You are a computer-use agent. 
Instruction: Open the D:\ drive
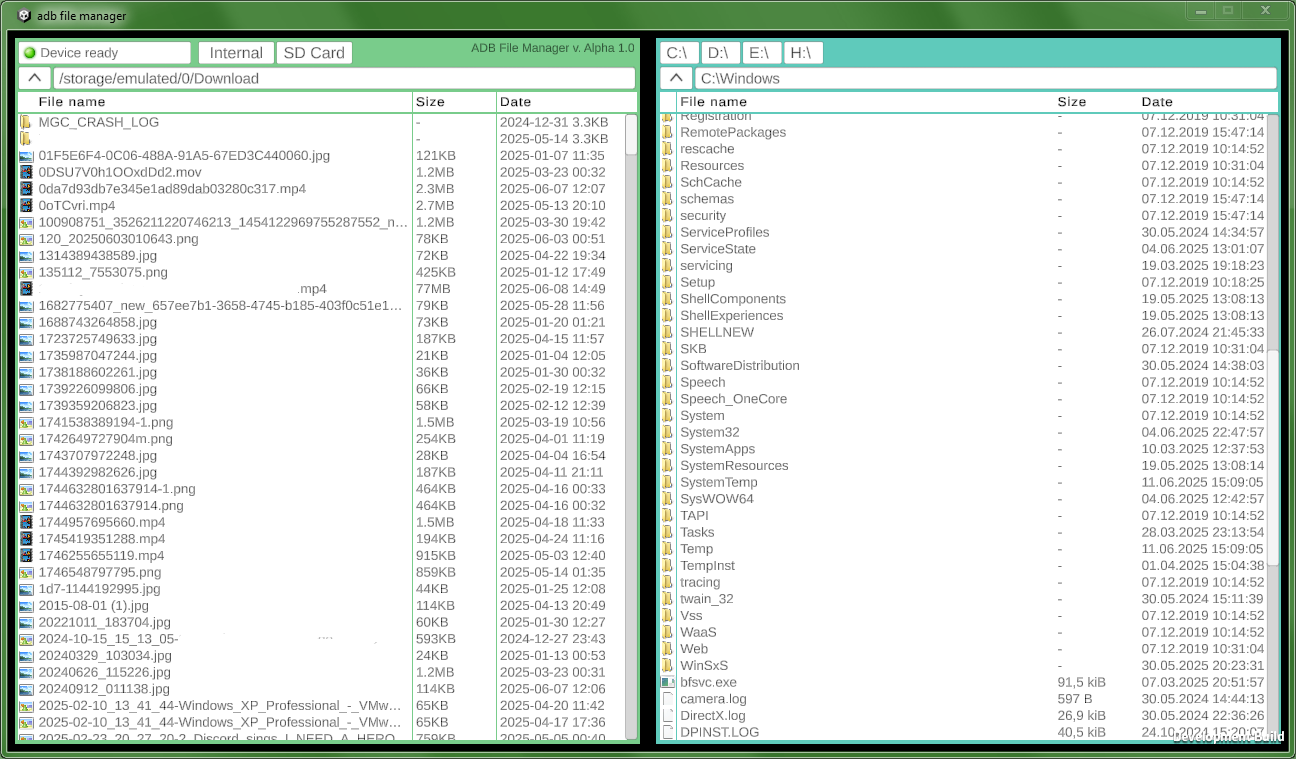pos(719,53)
